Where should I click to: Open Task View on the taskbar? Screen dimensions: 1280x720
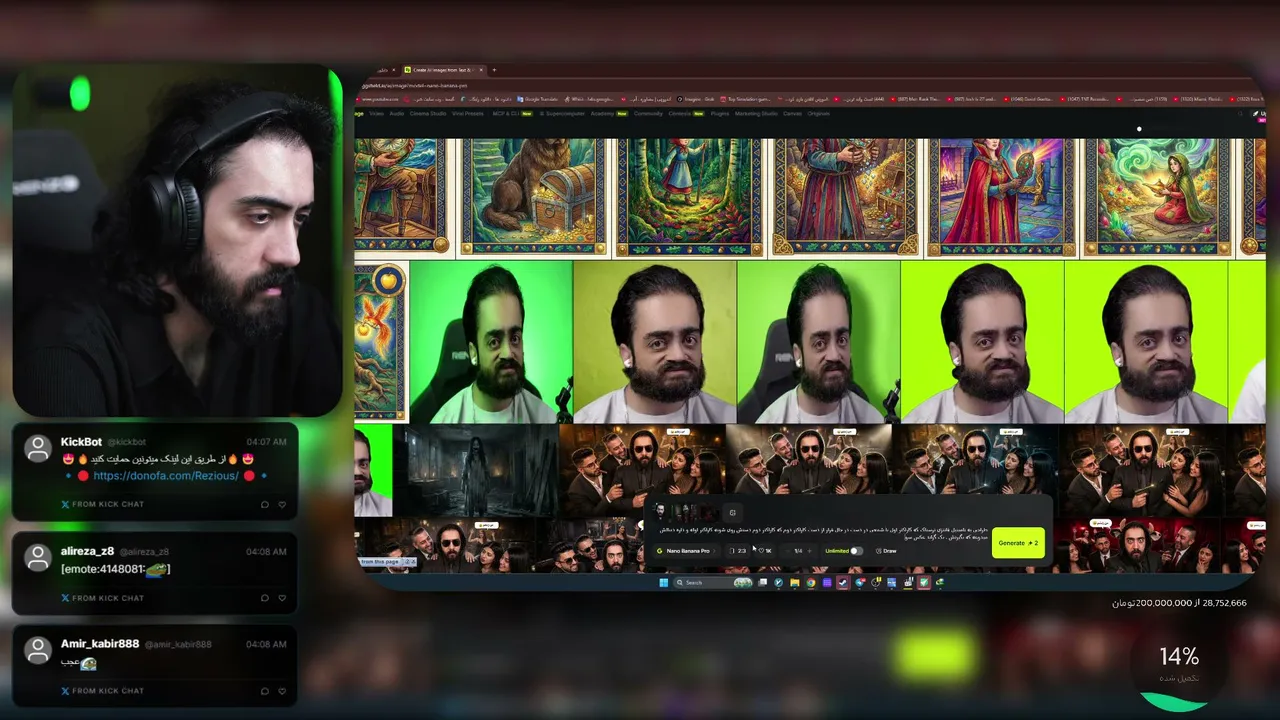tap(763, 583)
